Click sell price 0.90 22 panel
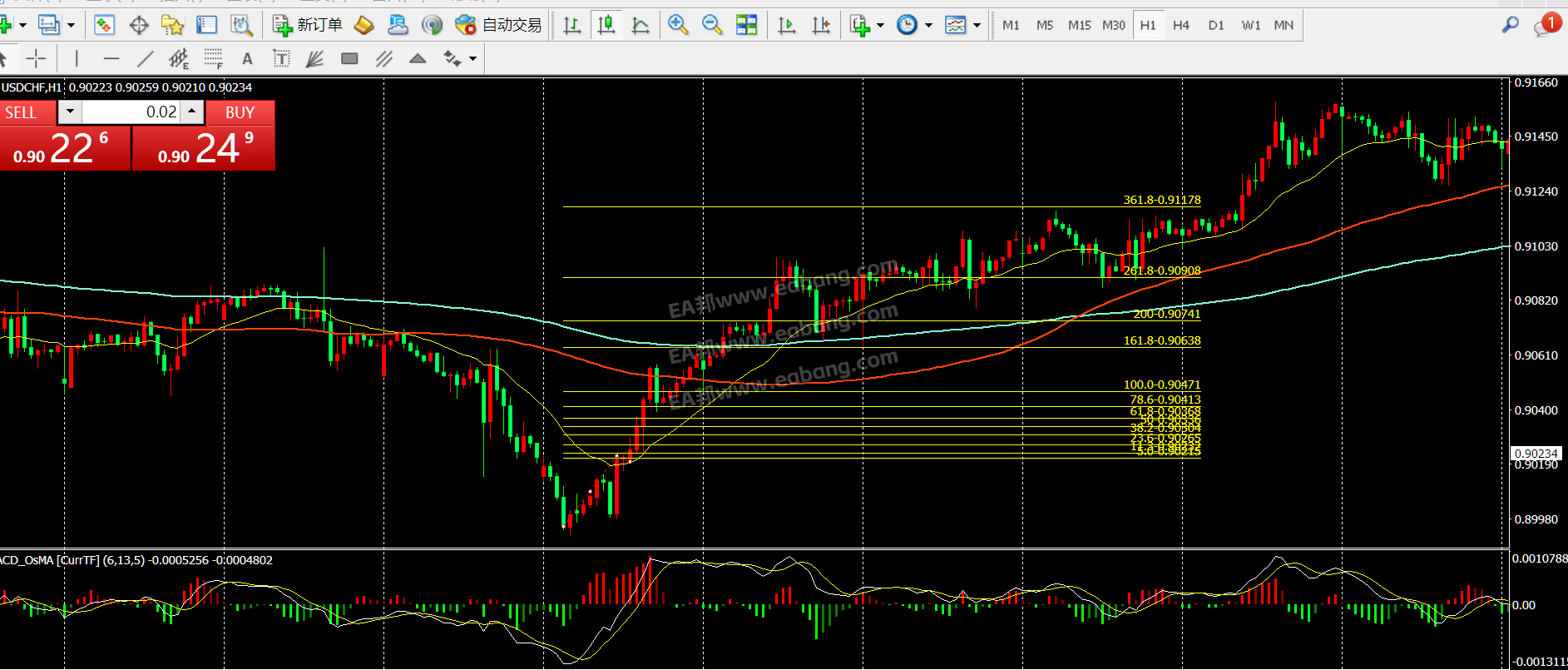The height and width of the screenshot is (670, 1568). pyautogui.click(x=65, y=148)
